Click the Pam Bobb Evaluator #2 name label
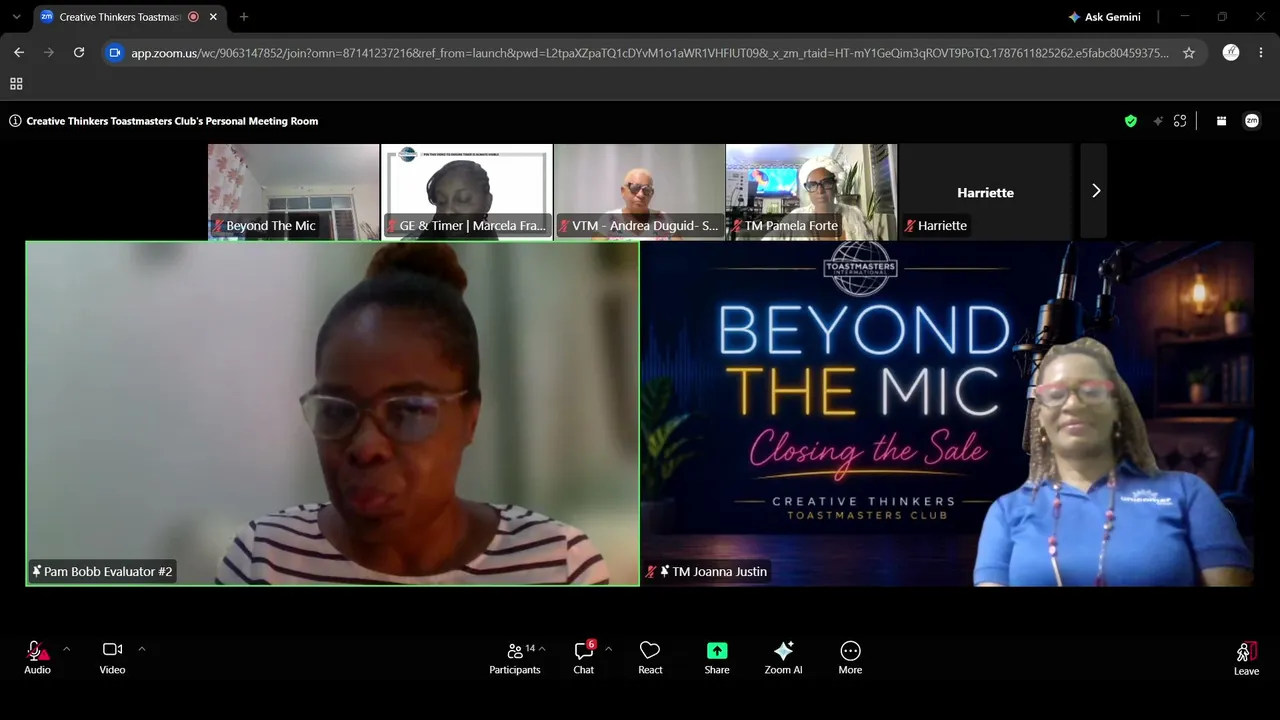The height and width of the screenshot is (720, 1280). click(x=102, y=572)
